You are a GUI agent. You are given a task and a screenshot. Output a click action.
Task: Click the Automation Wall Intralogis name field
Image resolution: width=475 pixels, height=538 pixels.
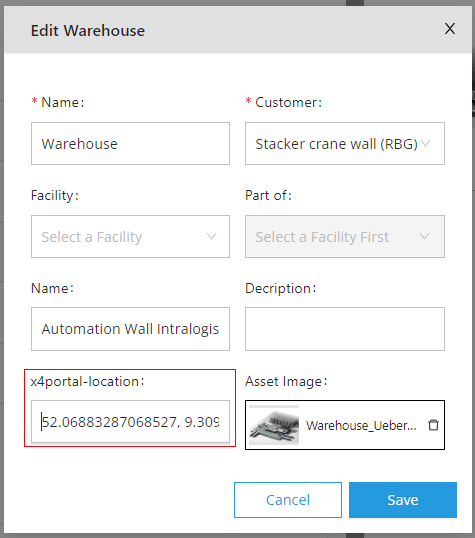130,329
